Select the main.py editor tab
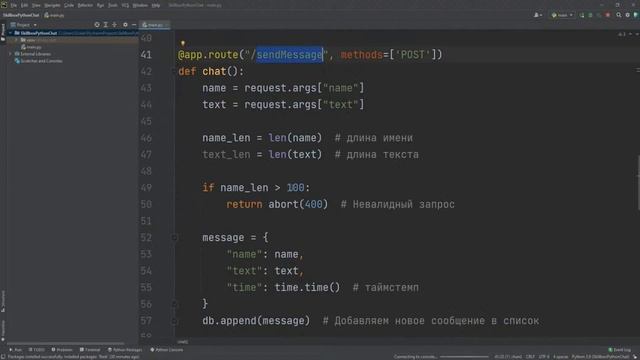This screenshot has width=640, height=360. click(x=154, y=25)
